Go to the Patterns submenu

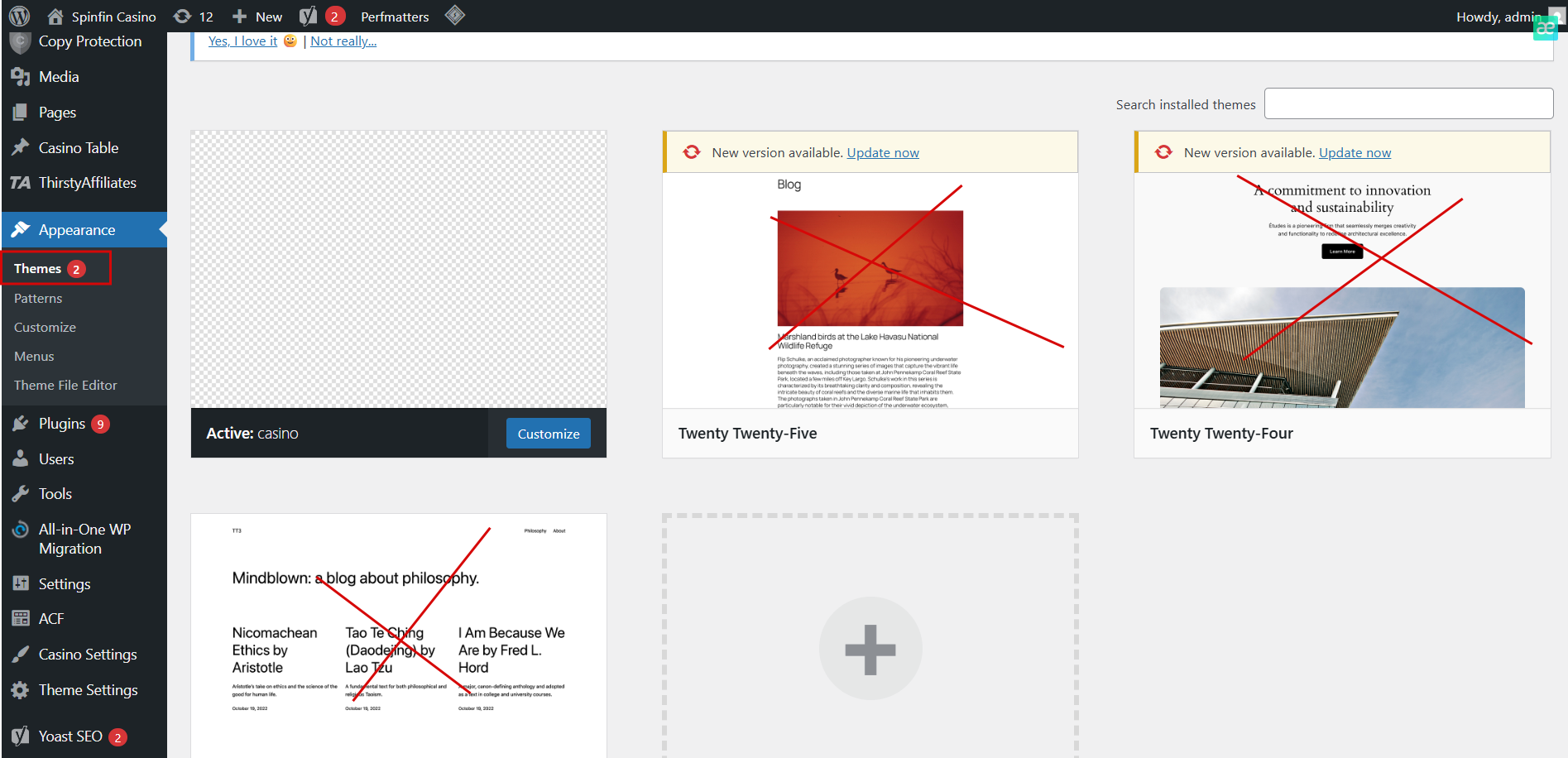tap(38, 298)
